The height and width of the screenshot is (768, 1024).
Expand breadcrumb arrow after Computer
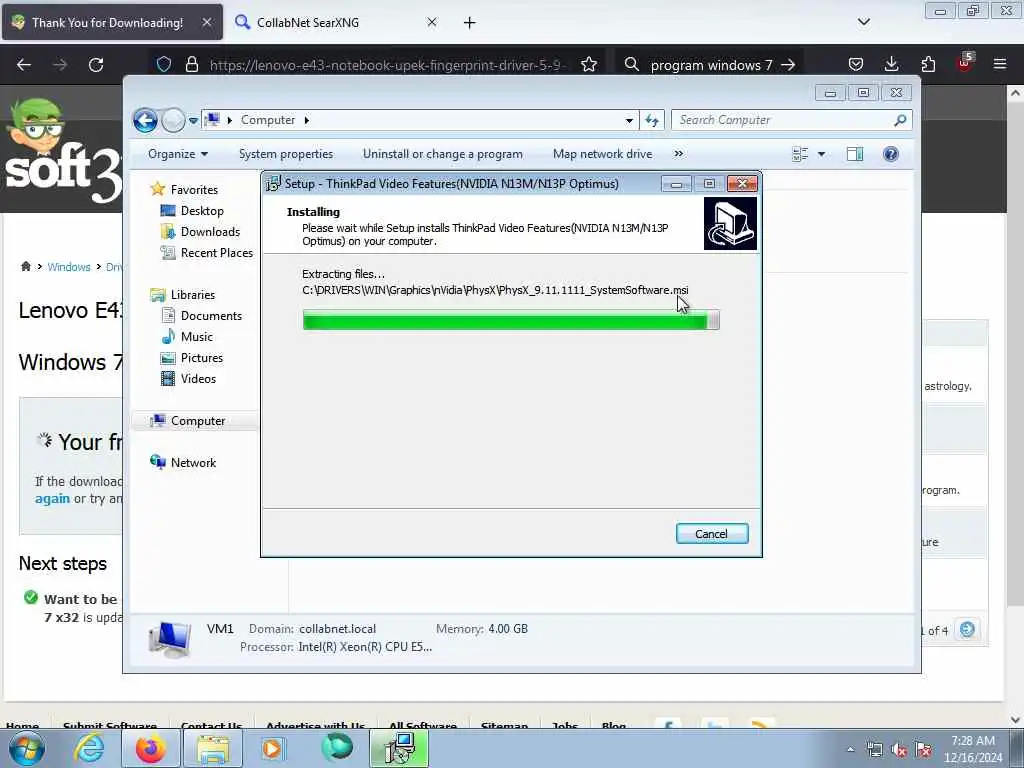306,120
